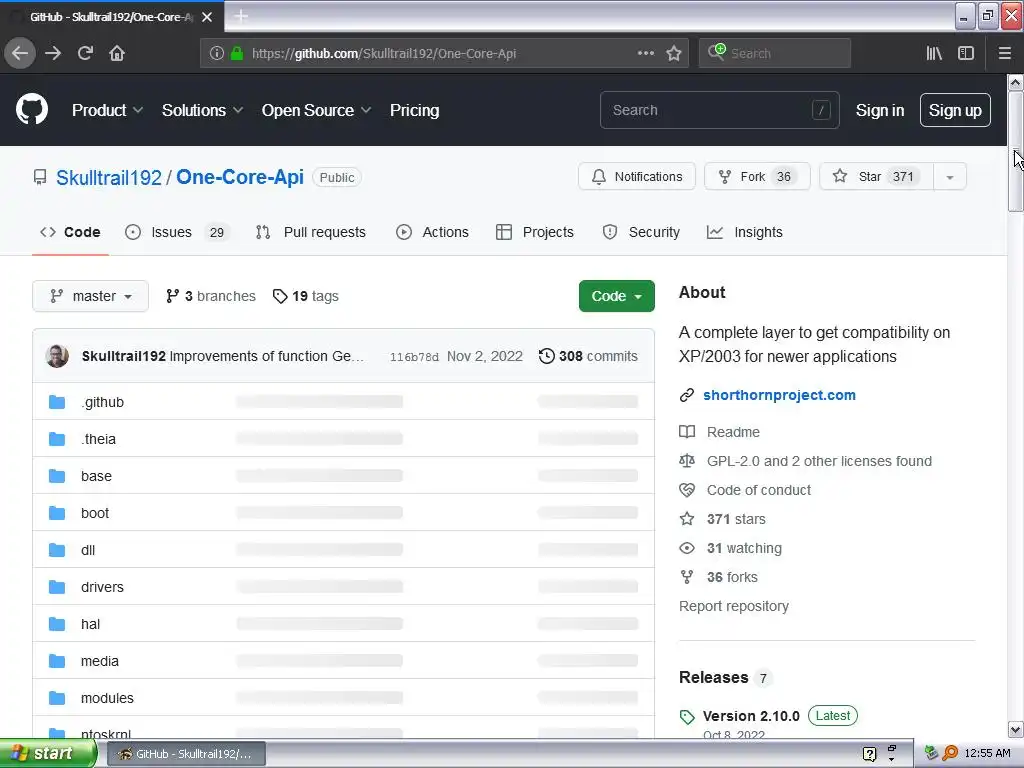Open Version 2.10.0 release
The height and width of the screenshot is (768, 1024).
click(751, 716)
